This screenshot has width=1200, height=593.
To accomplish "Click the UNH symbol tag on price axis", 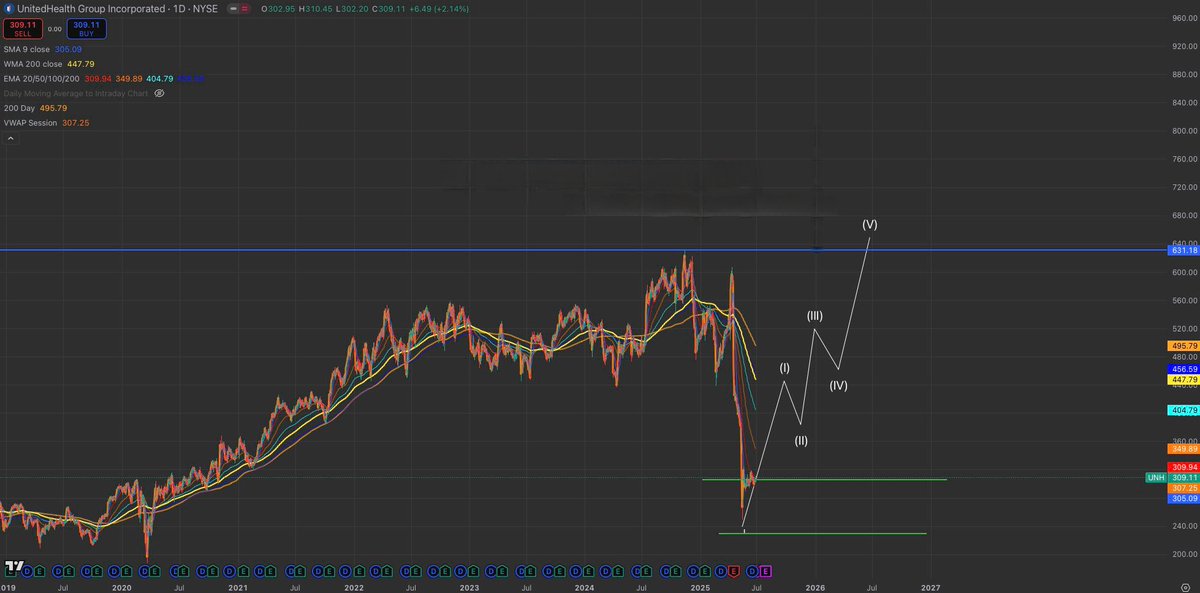I will click(1154, 478).
